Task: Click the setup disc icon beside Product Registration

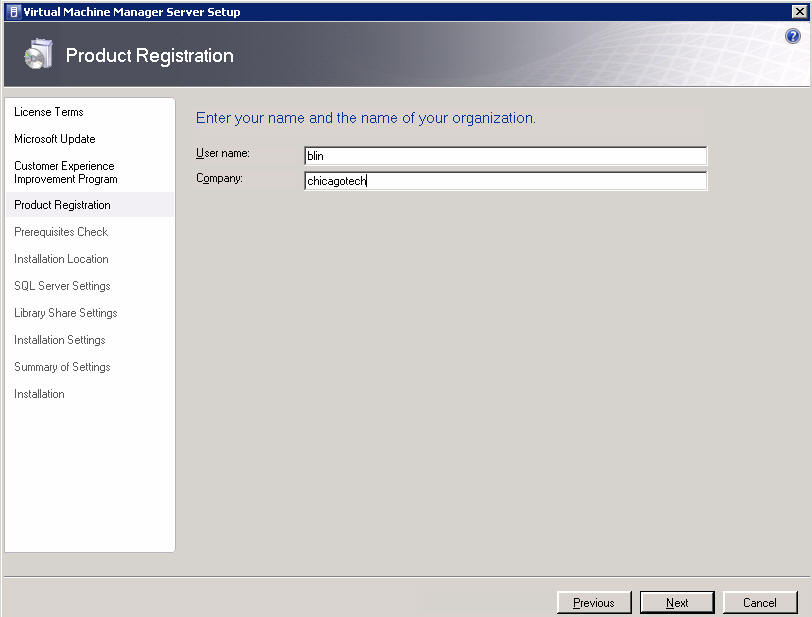Action: (x=38, y=54)
